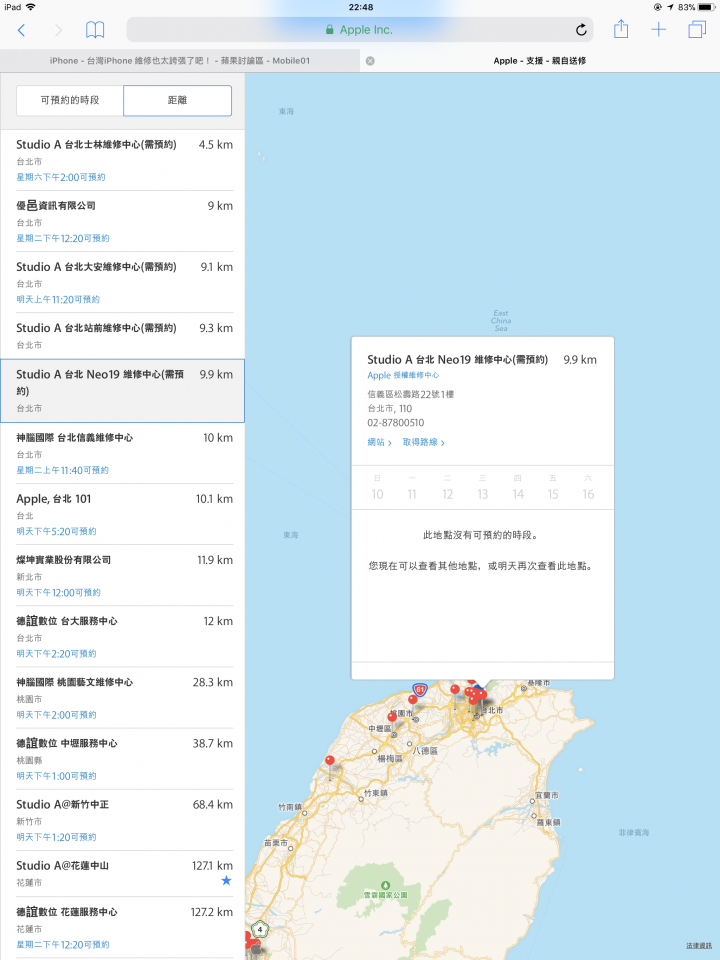Open 明天下午5:20可預約 time slot link
The height and width of the screenshot is (960, 720).
(56, 531)
